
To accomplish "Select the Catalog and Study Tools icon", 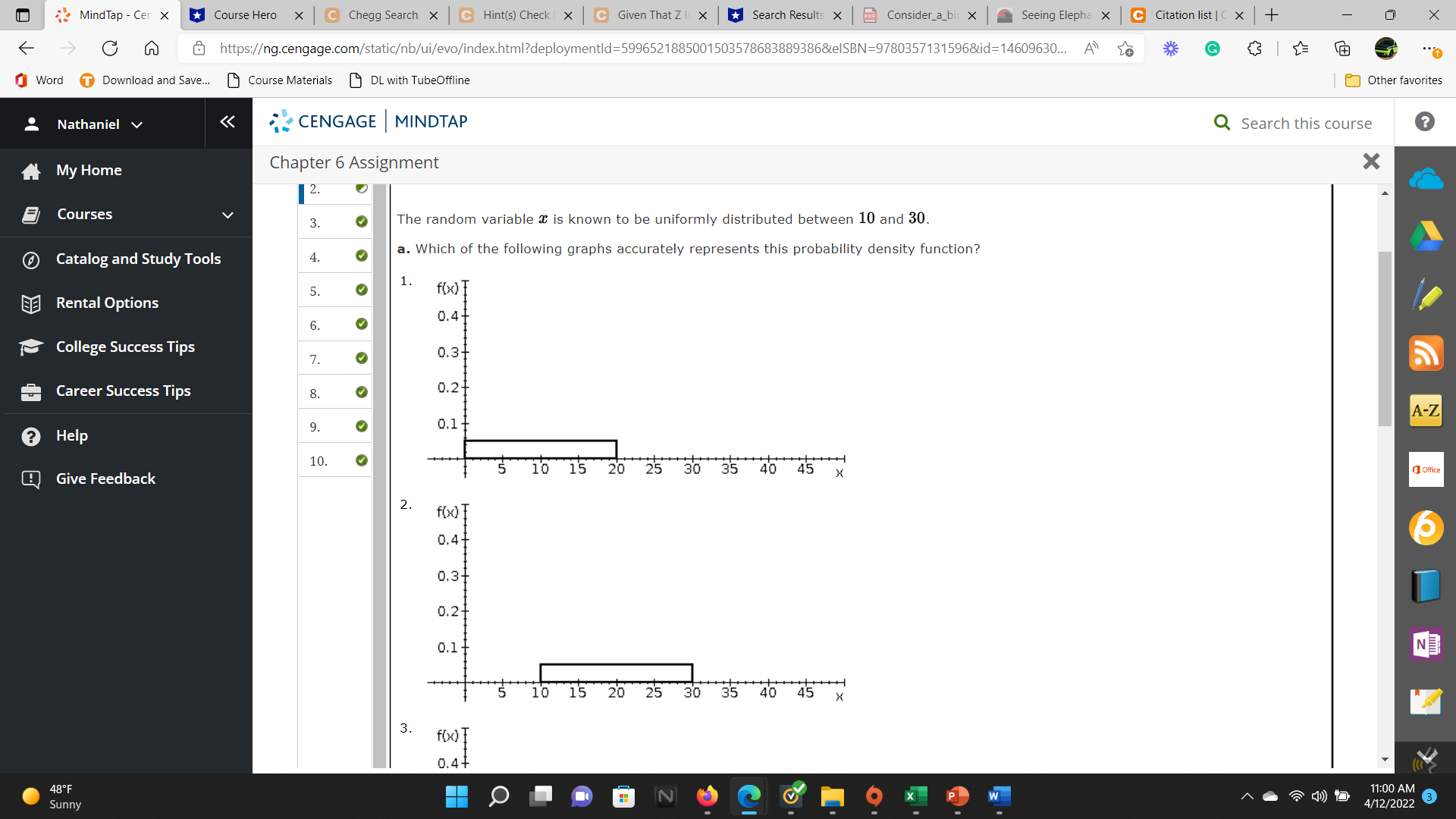I will [x=31, y=259].
